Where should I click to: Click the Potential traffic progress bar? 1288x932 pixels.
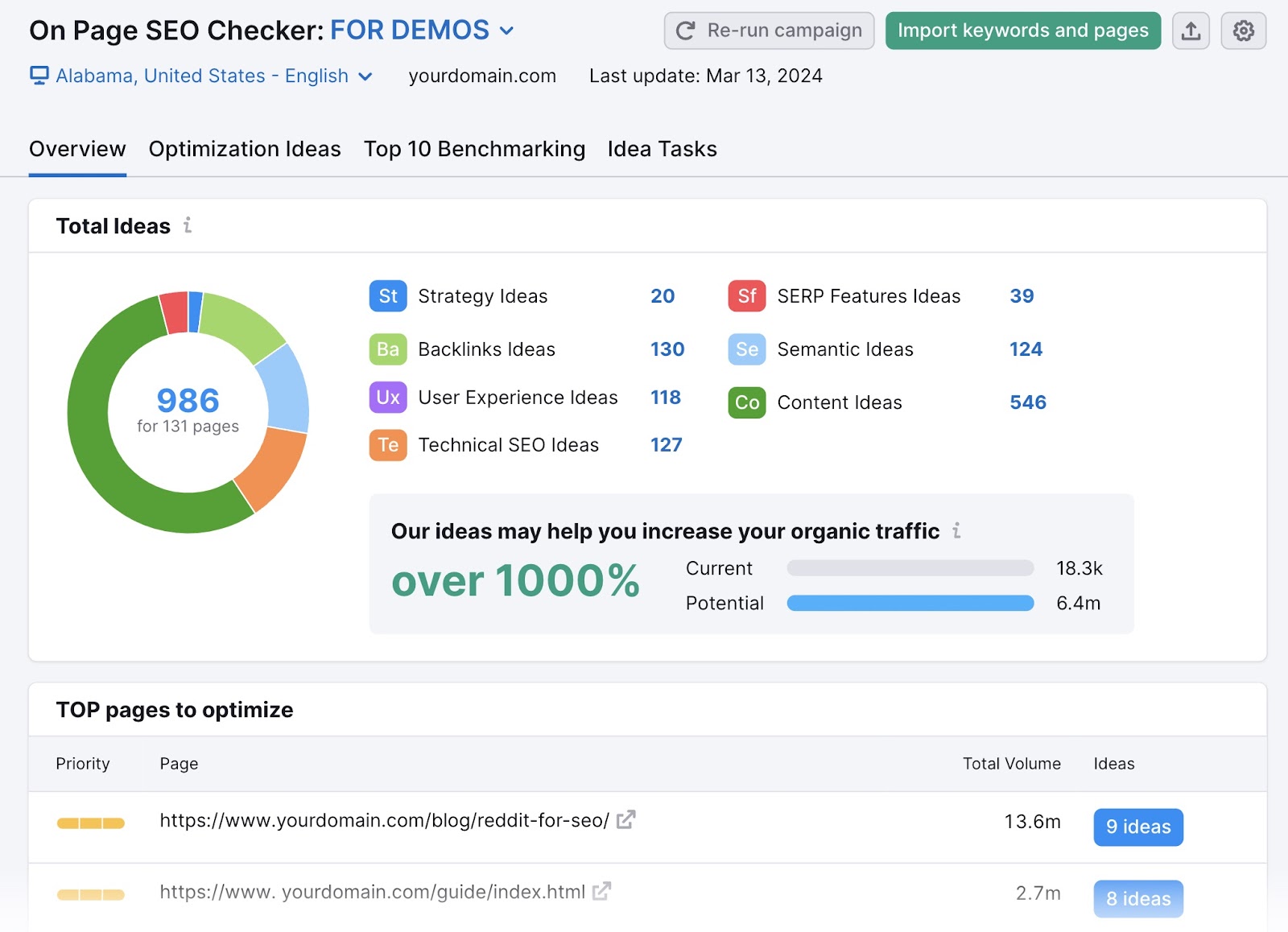[910, 603]
